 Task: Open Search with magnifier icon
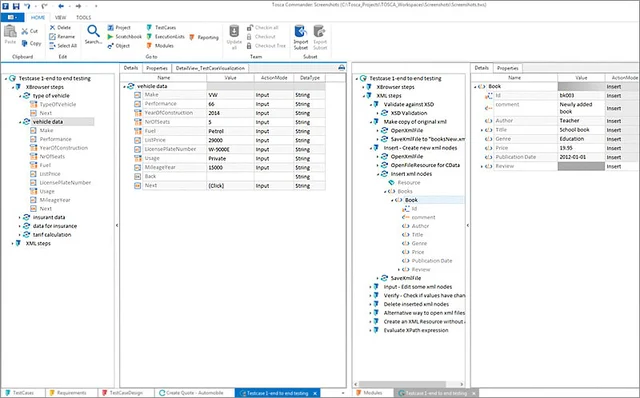93,31
